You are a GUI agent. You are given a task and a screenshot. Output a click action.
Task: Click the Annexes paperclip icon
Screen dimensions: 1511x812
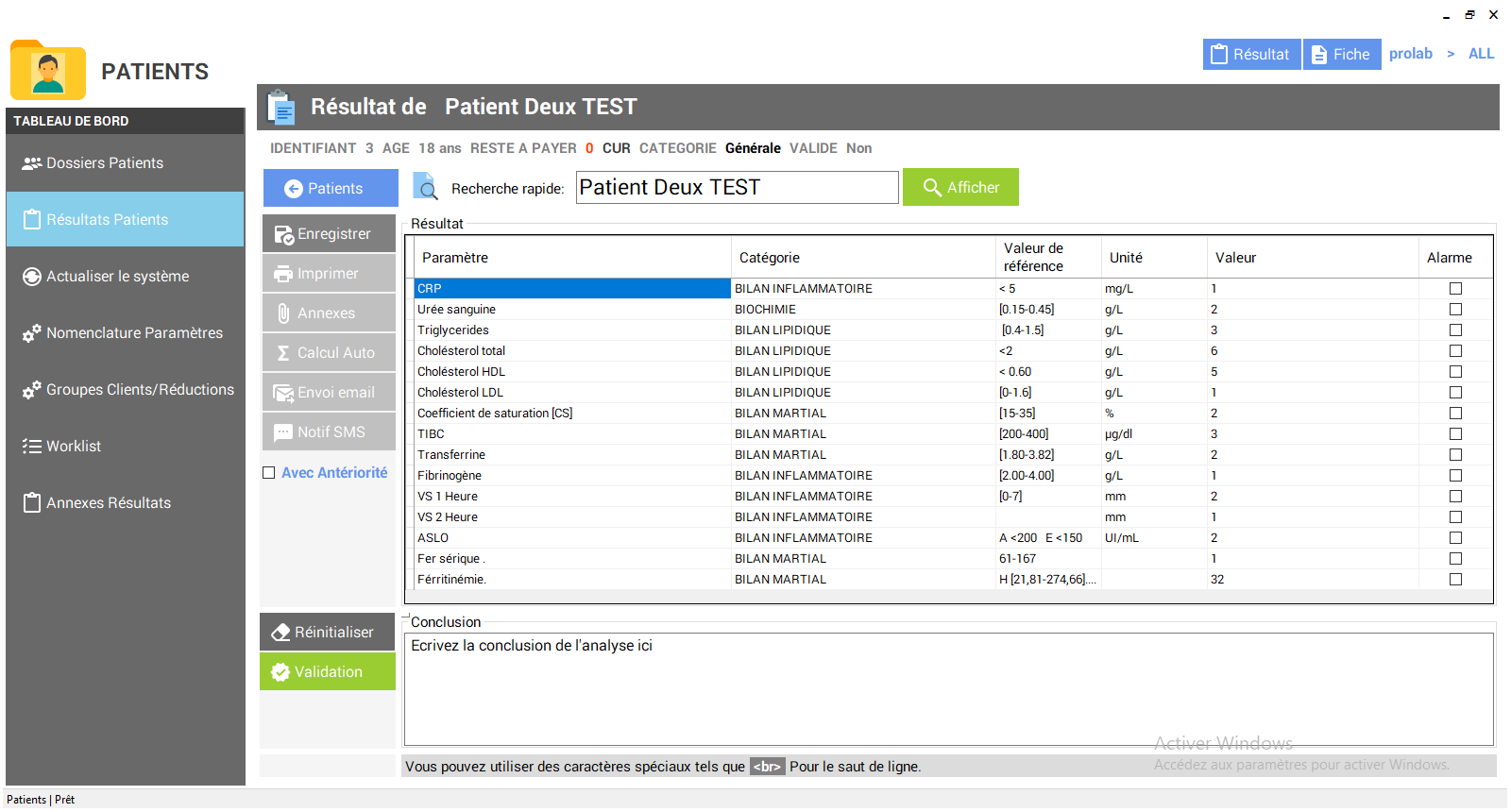click(283, 313)
